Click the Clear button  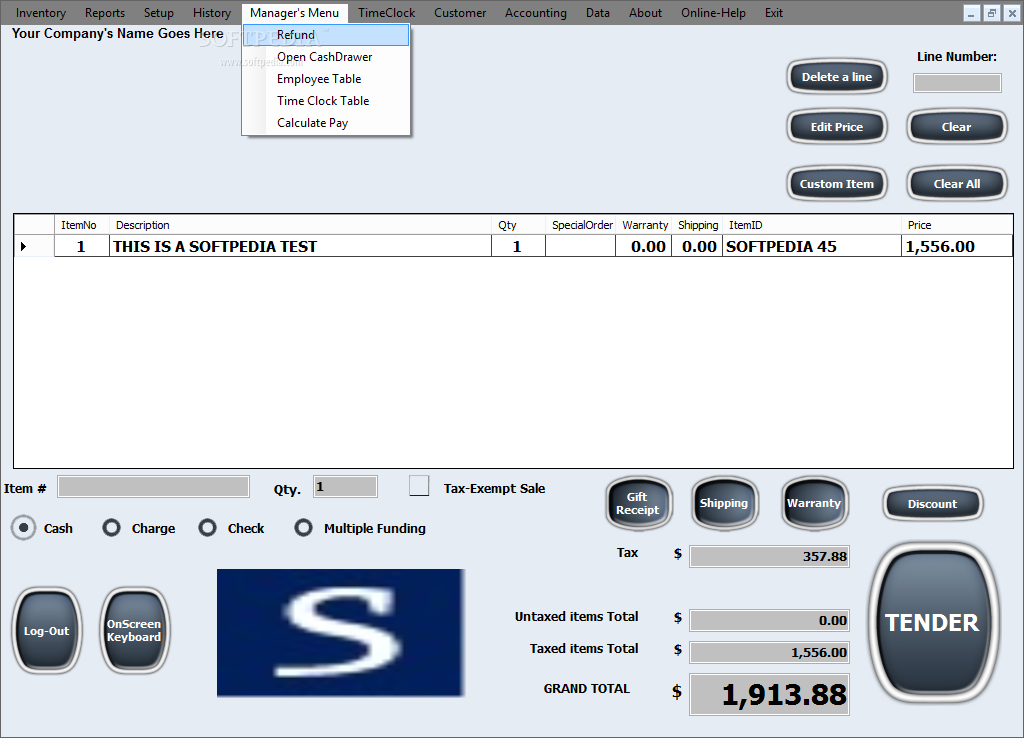click(957, 127)
